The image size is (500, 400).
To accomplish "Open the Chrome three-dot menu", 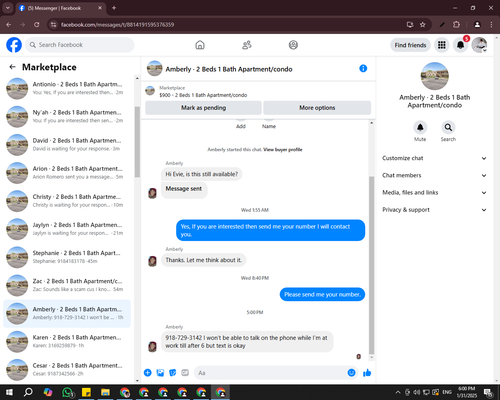I will [491, 24].
